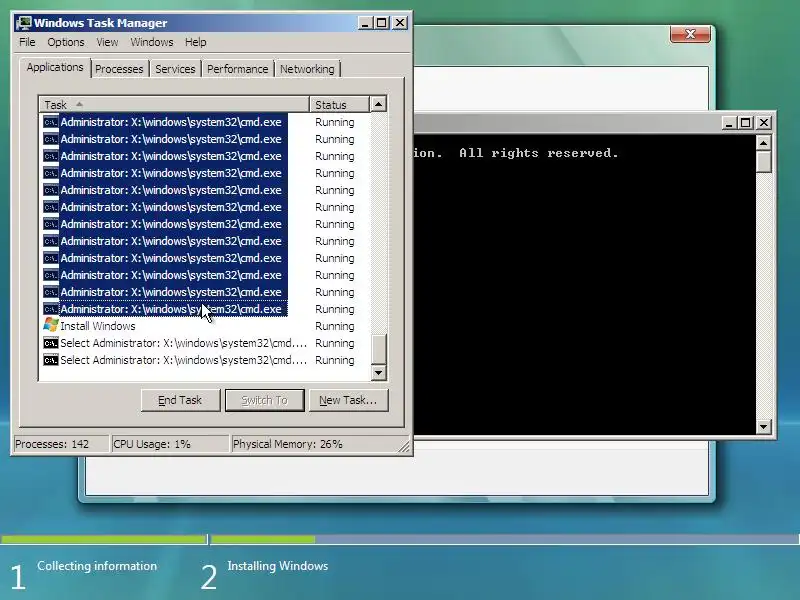Click the Switch To button
The height and width of the screenshot is (600, 800).
(264, 400)
